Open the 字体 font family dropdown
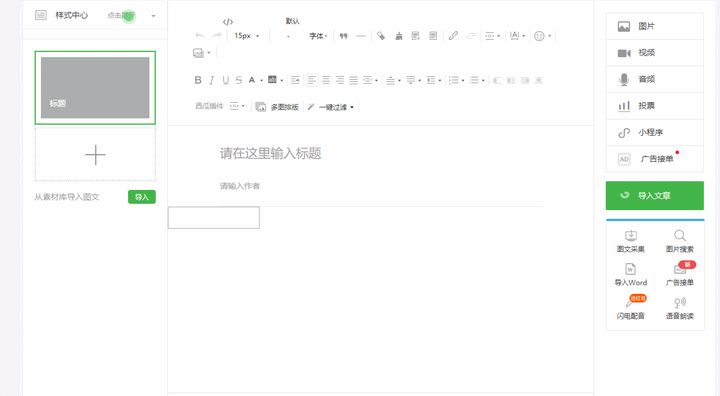The height and width of the screenshot is (396, 720). pyautogui.click(x=318, y=36)
